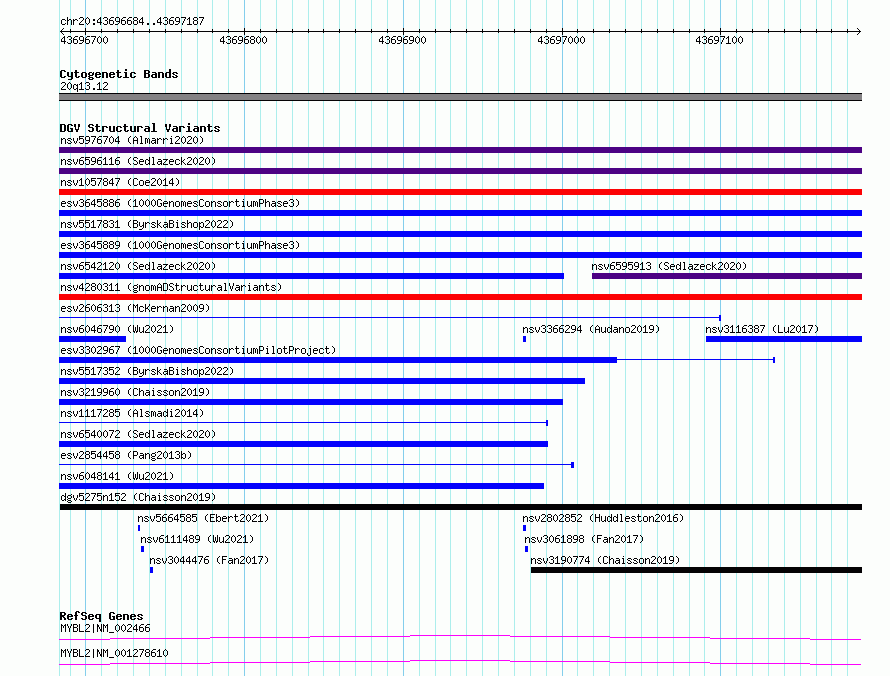Click the red nsv1057847 (Coe2014) bar

pos(460,192)
